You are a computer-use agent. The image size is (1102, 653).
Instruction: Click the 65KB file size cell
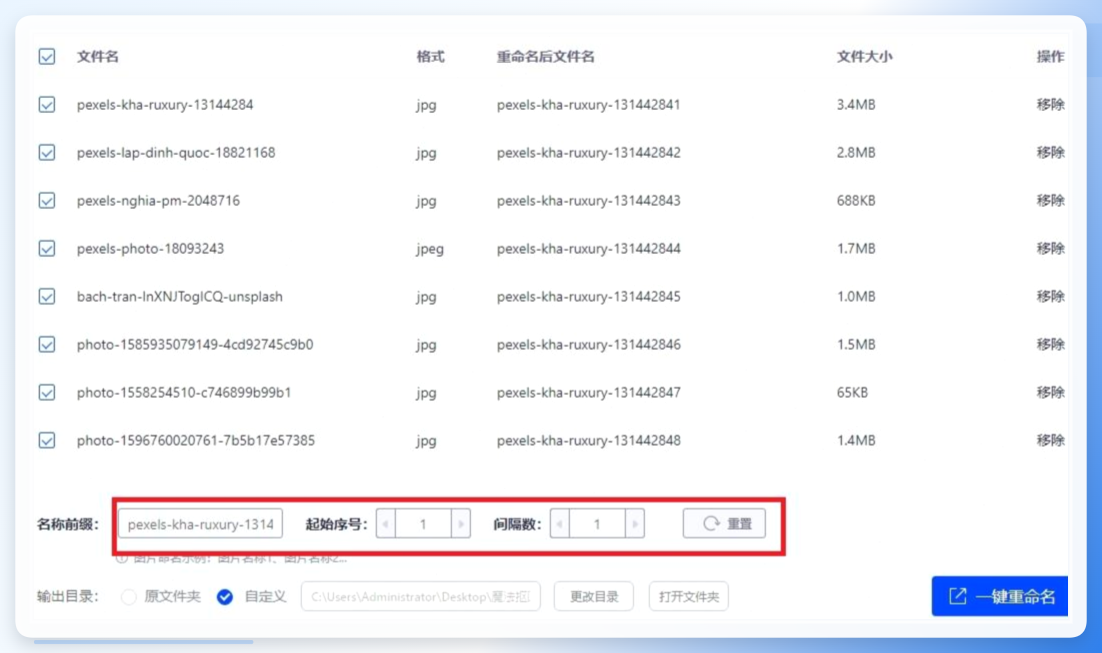852,392
